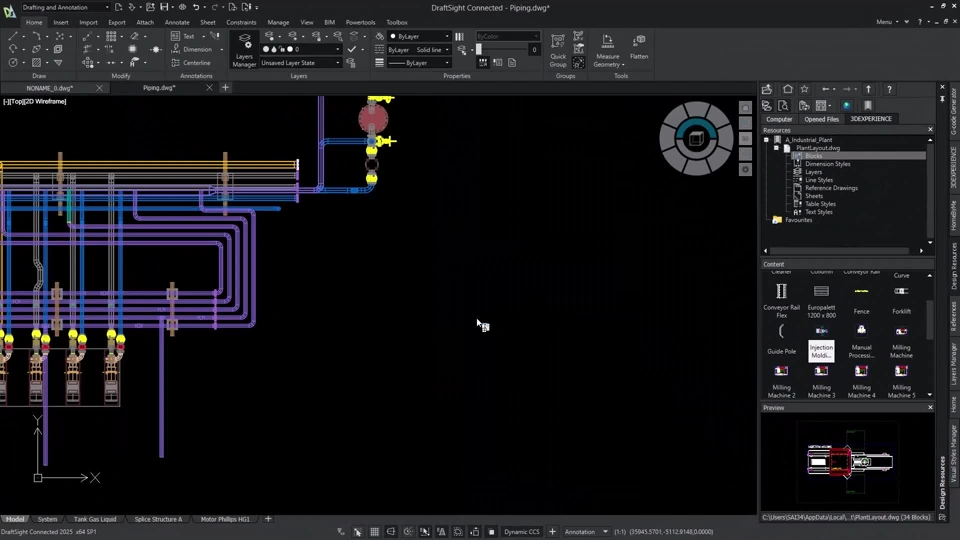Click the Print preview eye icon
Image resolution: width=960 pixels, height=540 pixels.
click(182, 7)
